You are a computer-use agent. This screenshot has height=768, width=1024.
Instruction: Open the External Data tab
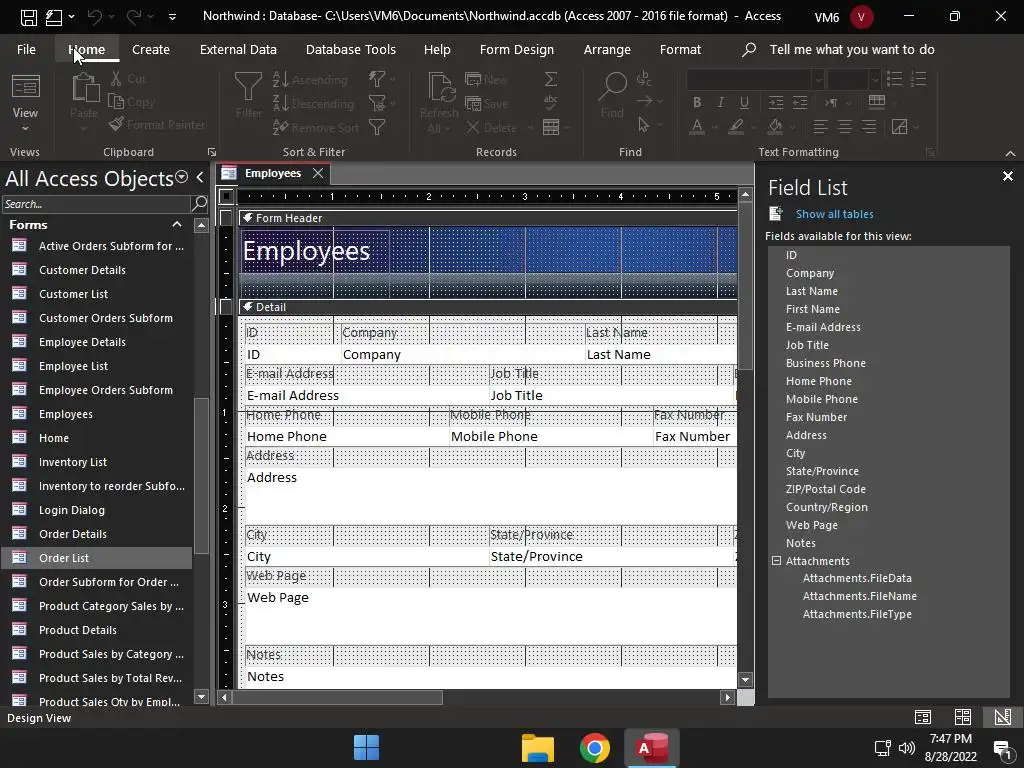coord(238,50)
